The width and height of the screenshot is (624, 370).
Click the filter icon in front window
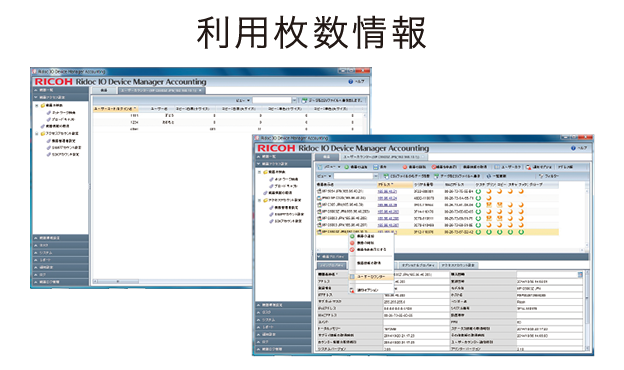tap(541, 176)
